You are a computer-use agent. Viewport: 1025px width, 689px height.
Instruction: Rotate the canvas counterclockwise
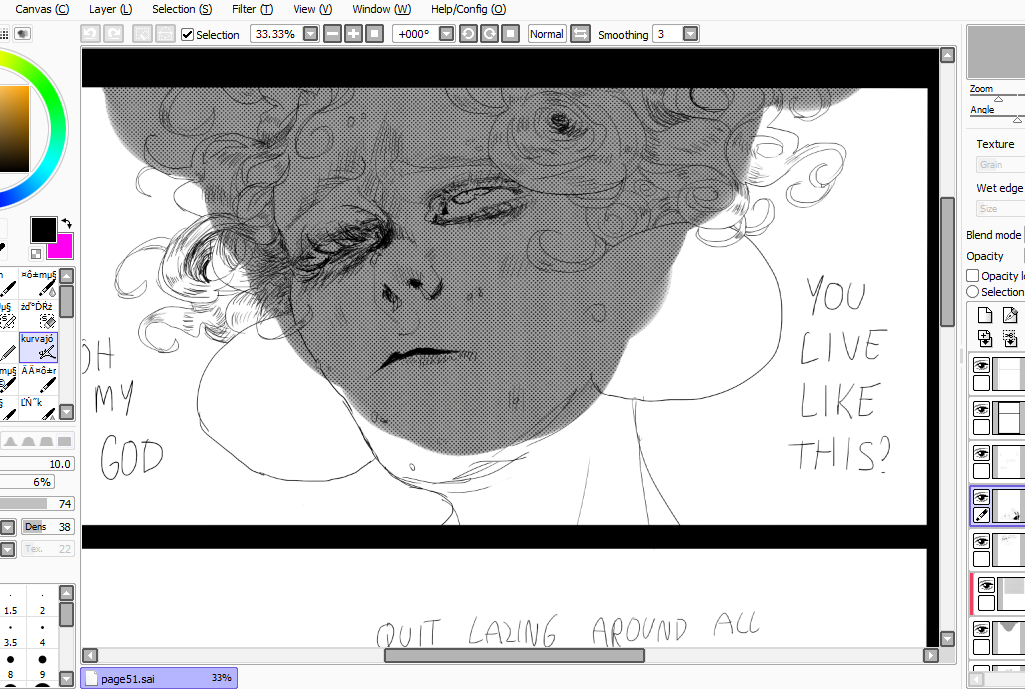point(468,34)
